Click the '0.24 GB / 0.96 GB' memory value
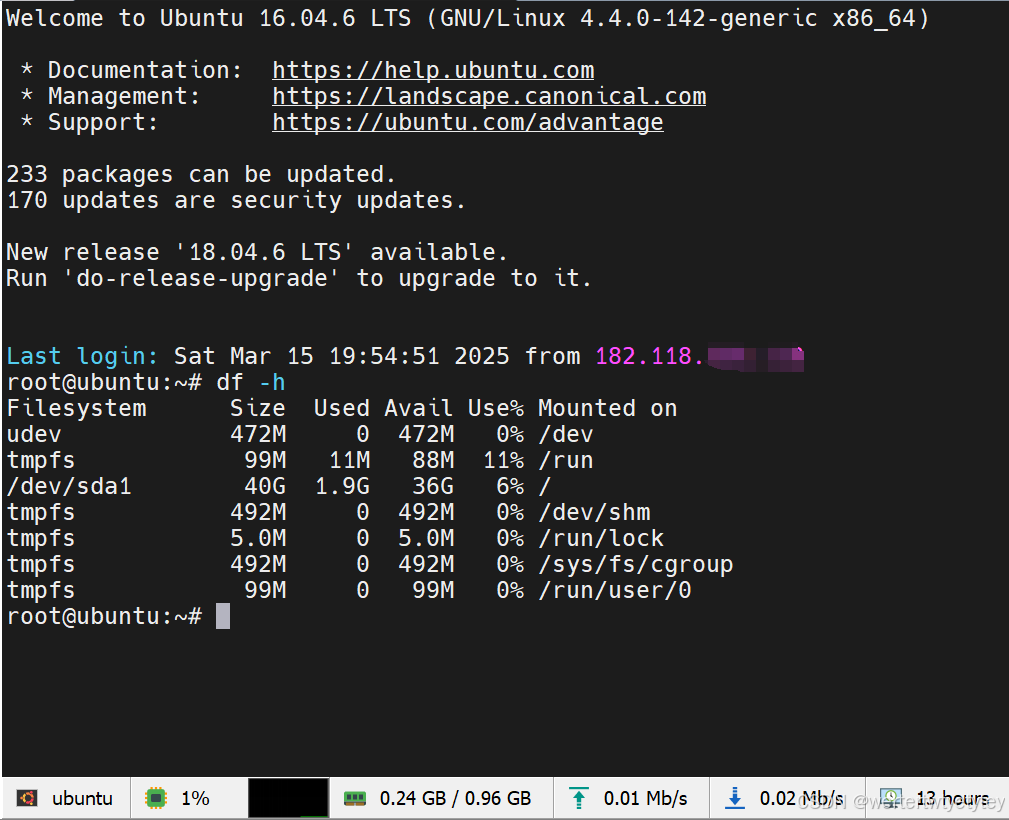This screenshot has width=1009, height=820. (456, 798)
